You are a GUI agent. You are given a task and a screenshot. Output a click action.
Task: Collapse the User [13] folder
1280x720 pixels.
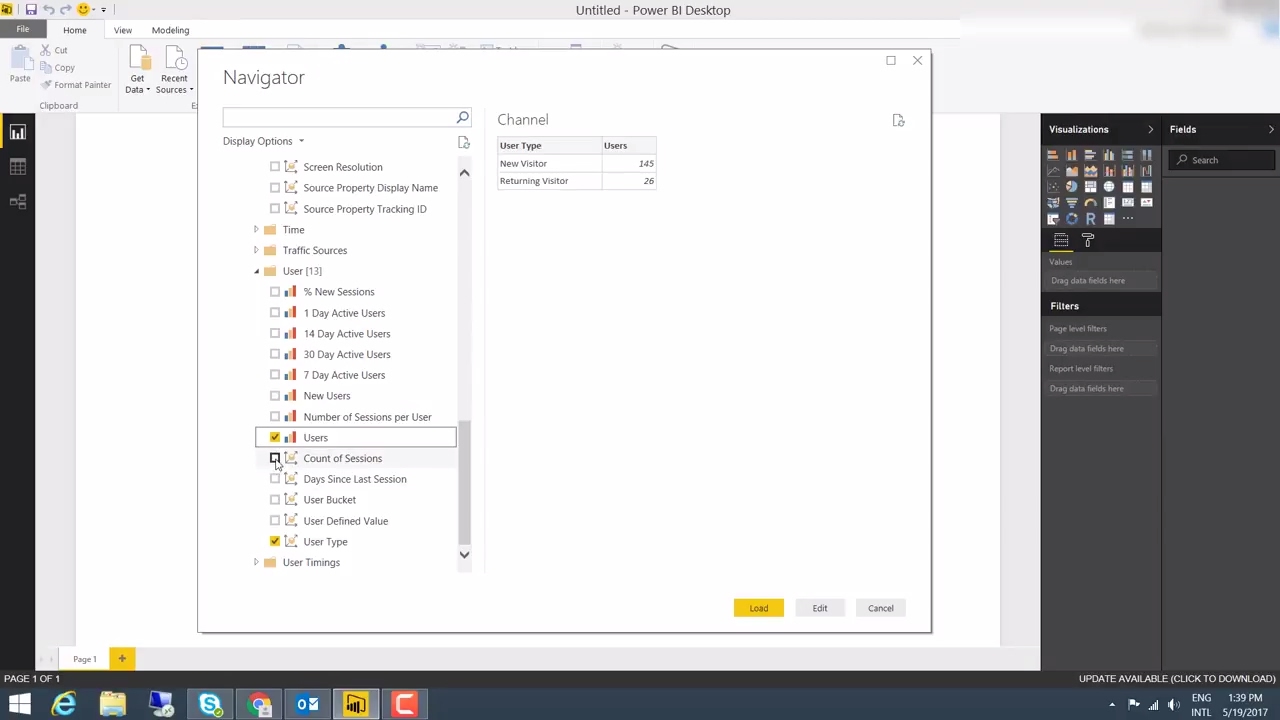256,271
